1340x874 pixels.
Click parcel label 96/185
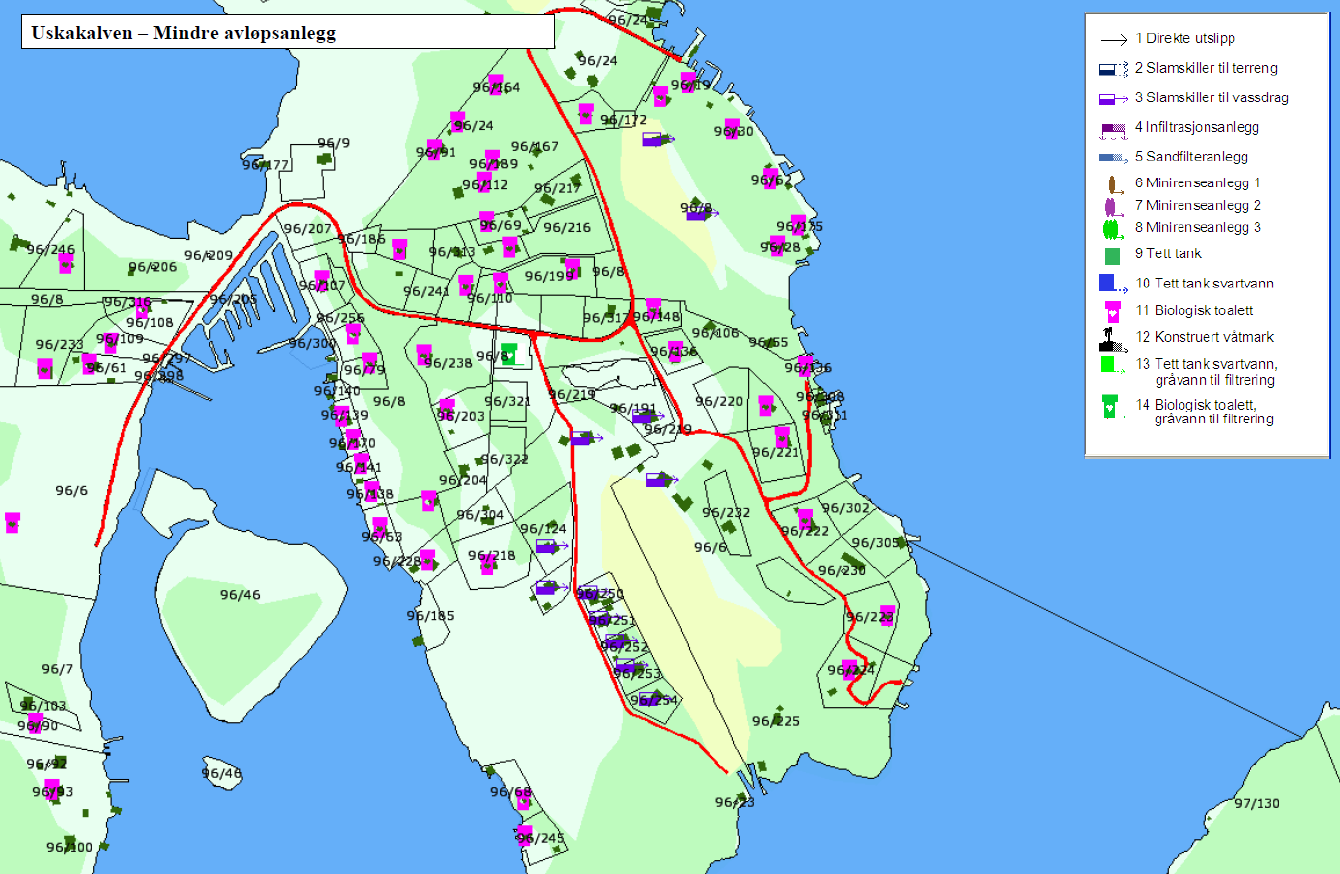pyautogui.click(x=431, y=616)
